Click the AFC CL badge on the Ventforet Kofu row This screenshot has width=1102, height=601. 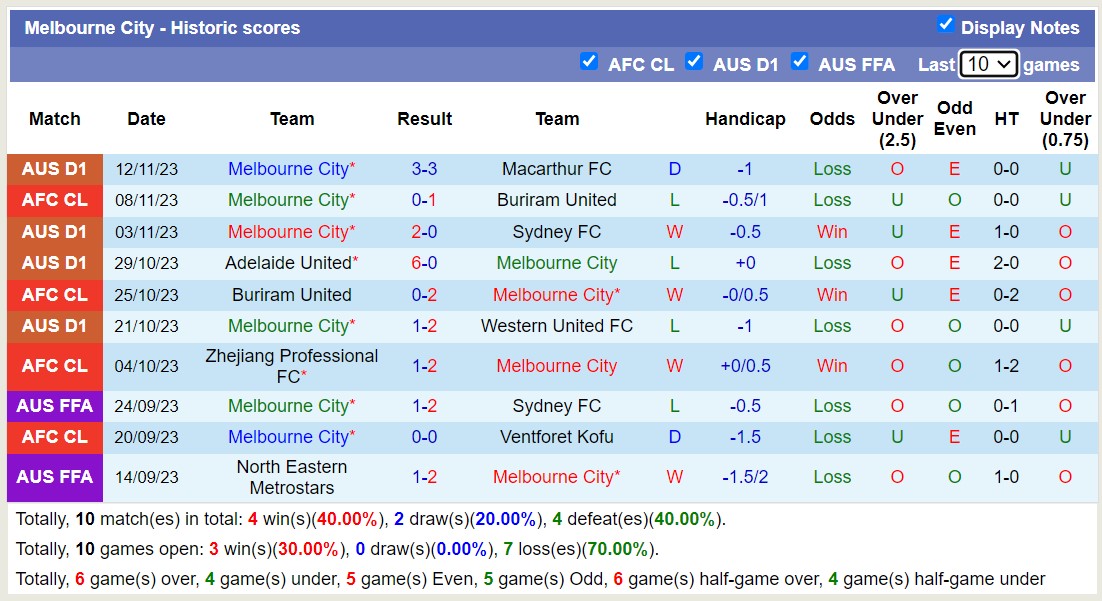point(55,437)
